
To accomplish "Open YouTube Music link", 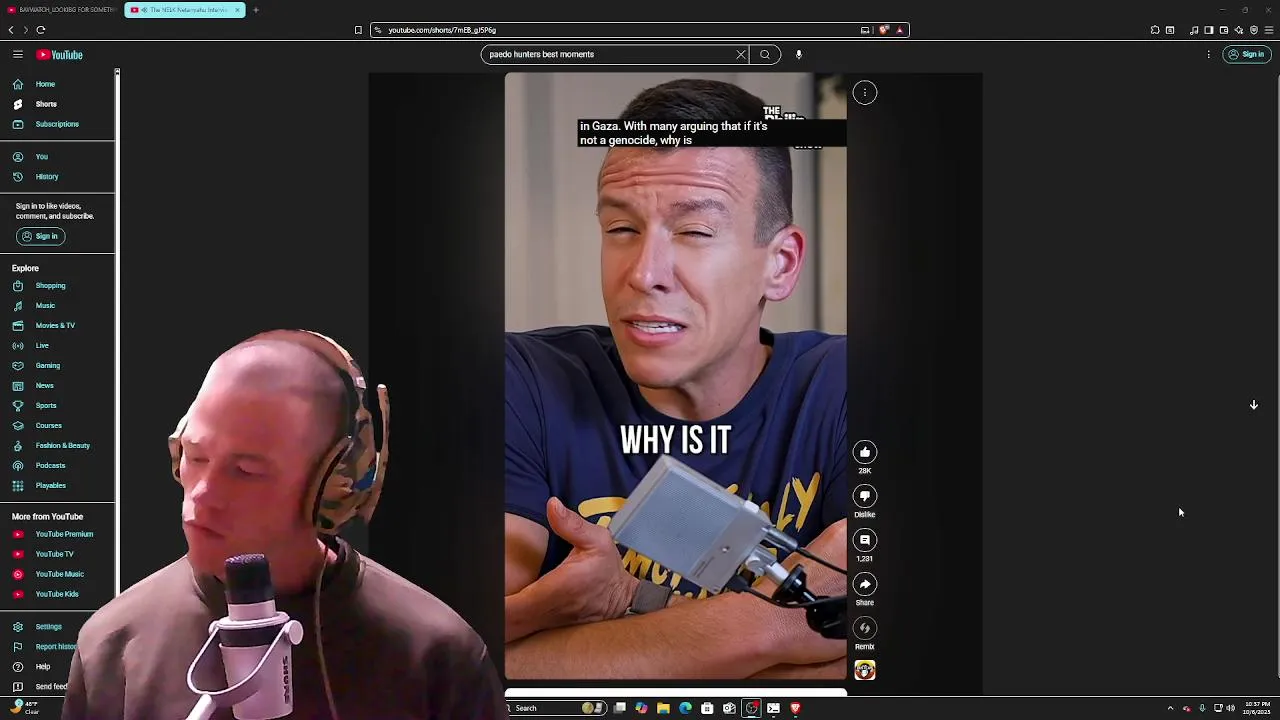I will (x=58, y=574).
